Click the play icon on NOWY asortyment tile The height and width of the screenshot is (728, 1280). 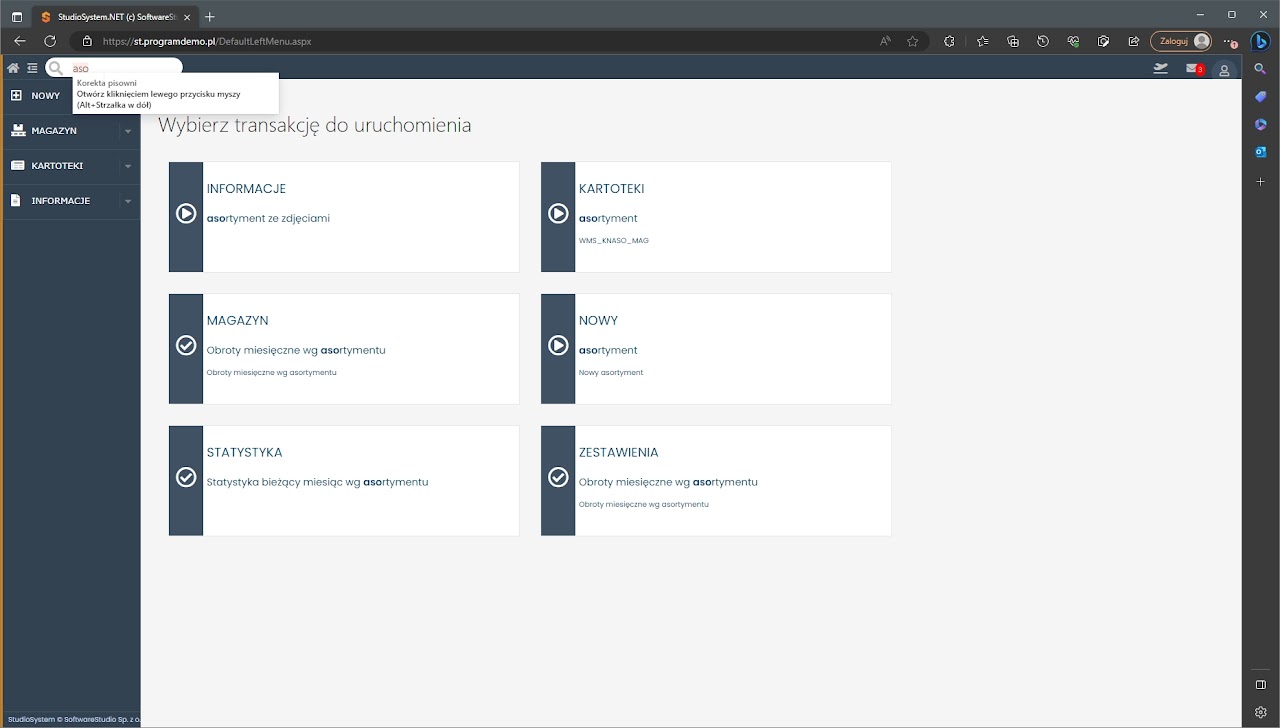click(558, 346)
